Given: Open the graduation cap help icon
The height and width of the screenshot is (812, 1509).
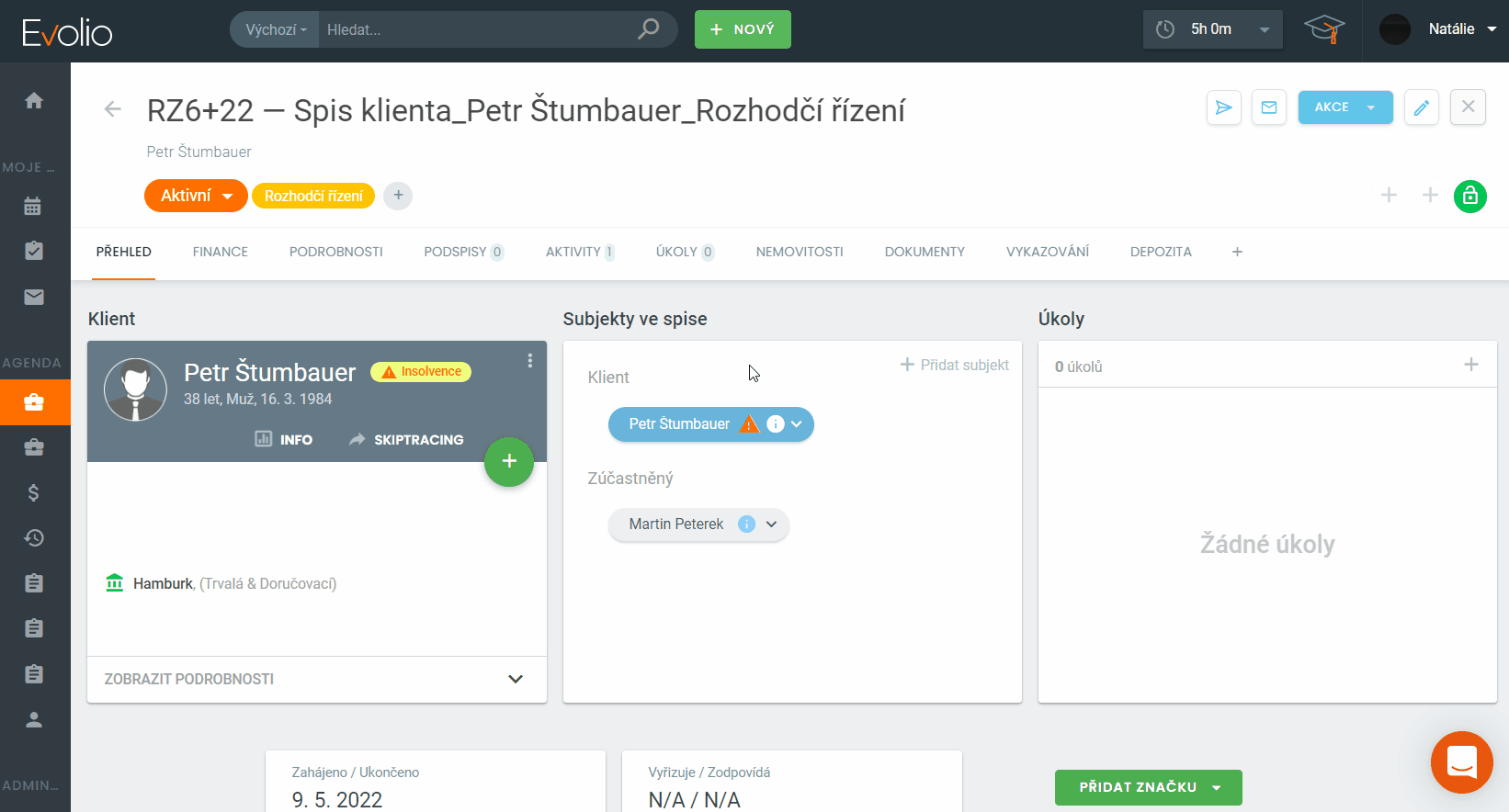Looking at the screenshot, I should click(1323, 29).
